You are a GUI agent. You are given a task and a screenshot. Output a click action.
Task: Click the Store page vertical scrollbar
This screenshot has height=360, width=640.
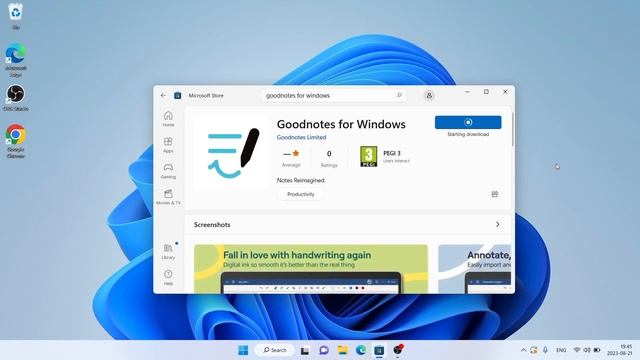[512, 130]
